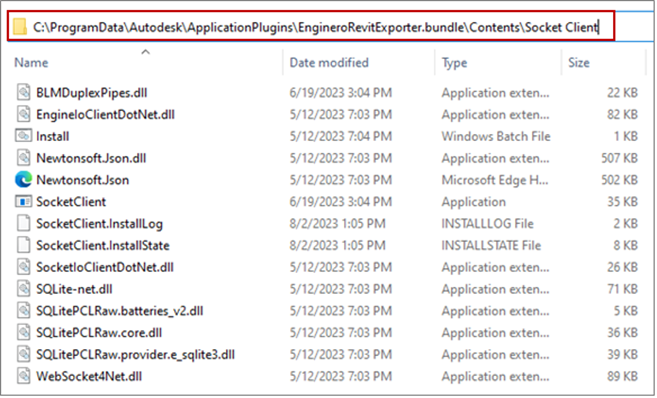Screen dimensions: 657x398
Task: Select SQLitePCLRaw.core.dll file icon
Action: point(23,332)
